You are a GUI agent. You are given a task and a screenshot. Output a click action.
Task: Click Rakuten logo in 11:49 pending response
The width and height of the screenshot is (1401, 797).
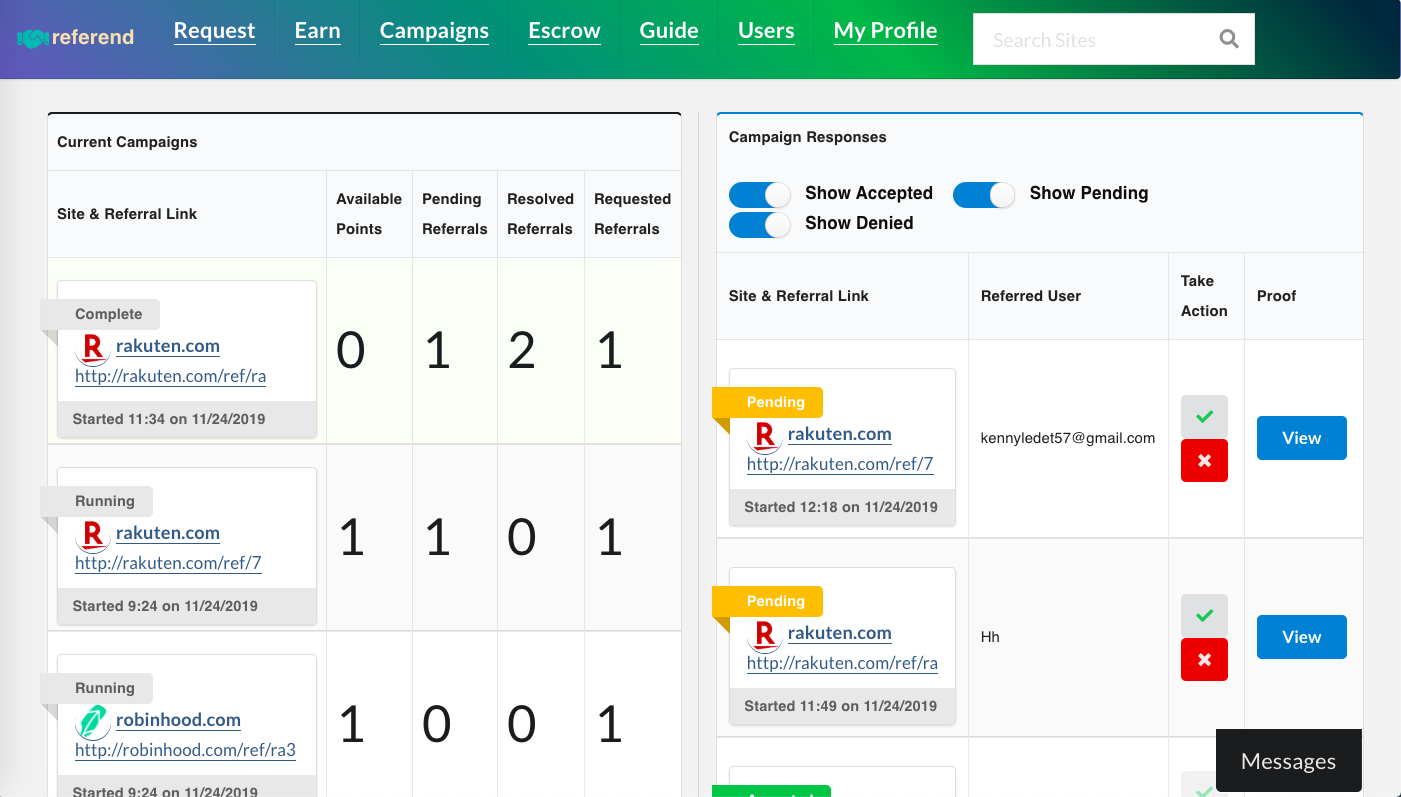[765, 635]
